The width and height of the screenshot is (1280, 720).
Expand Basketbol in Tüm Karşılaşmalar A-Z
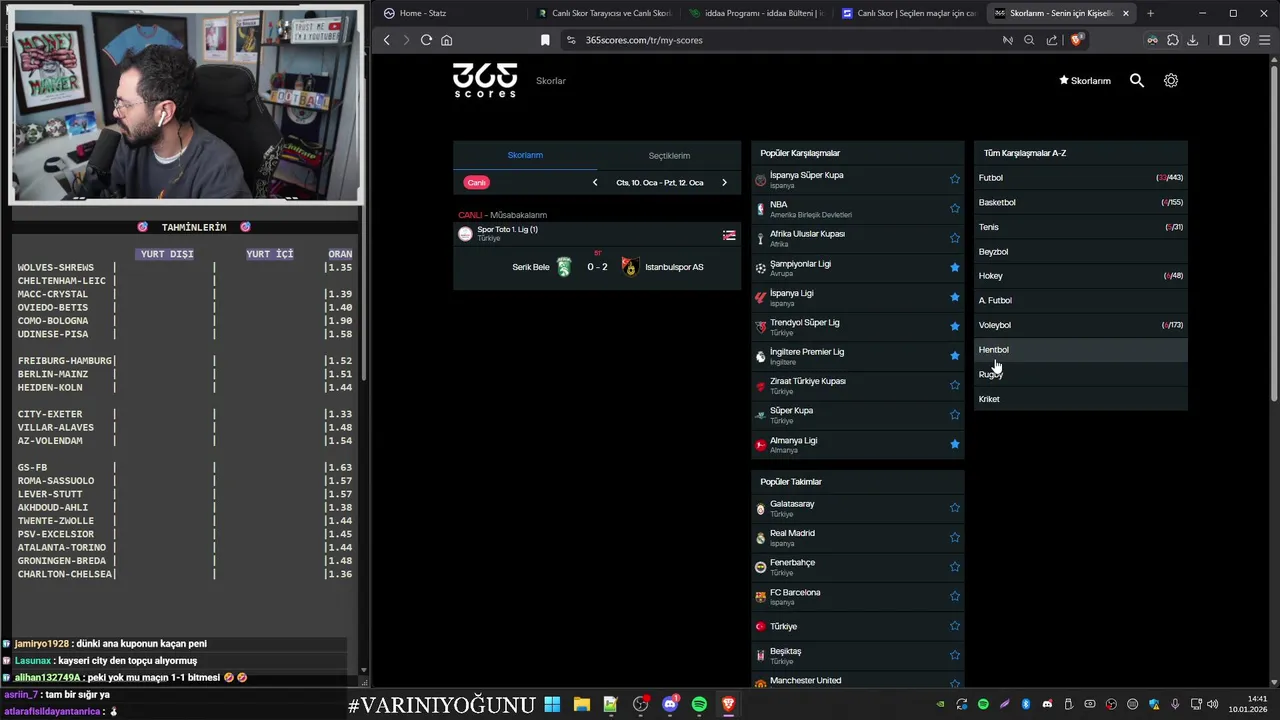[x=1081, y=202]
